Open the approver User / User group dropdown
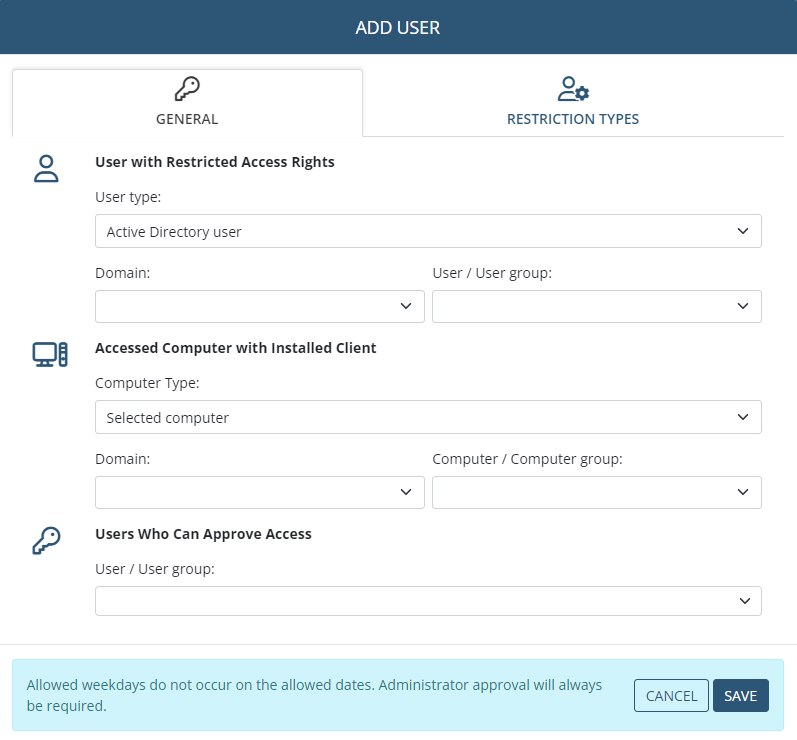 pyautogui.click(x=428, y=601)
